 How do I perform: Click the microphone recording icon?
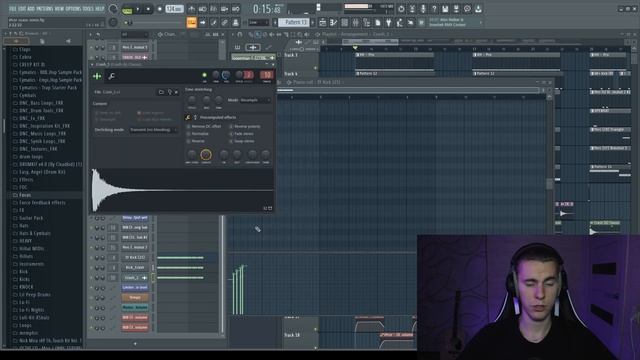tap(423, 9)
